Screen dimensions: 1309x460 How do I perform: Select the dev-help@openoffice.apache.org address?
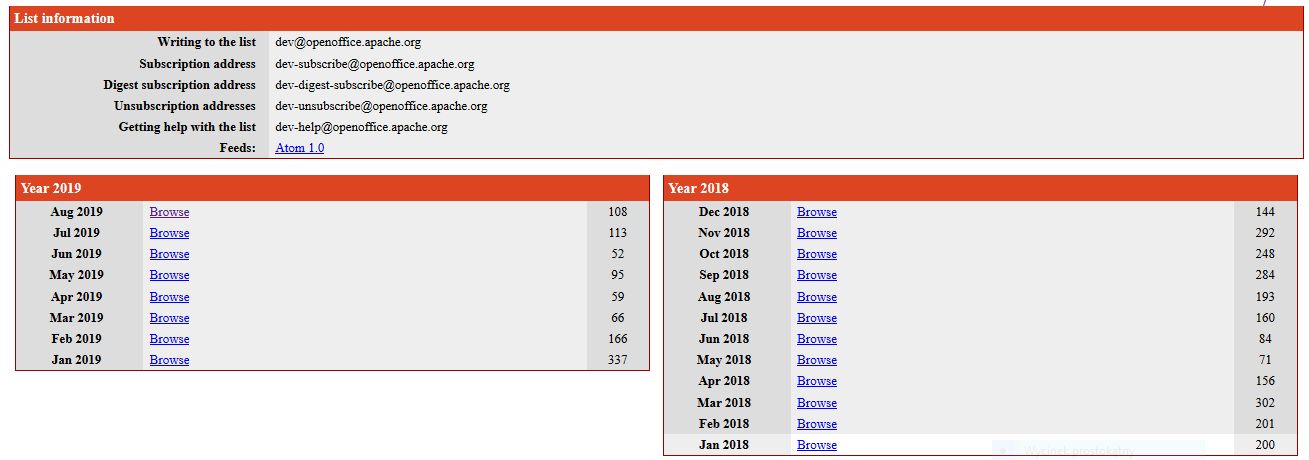(x=361, y=127)
